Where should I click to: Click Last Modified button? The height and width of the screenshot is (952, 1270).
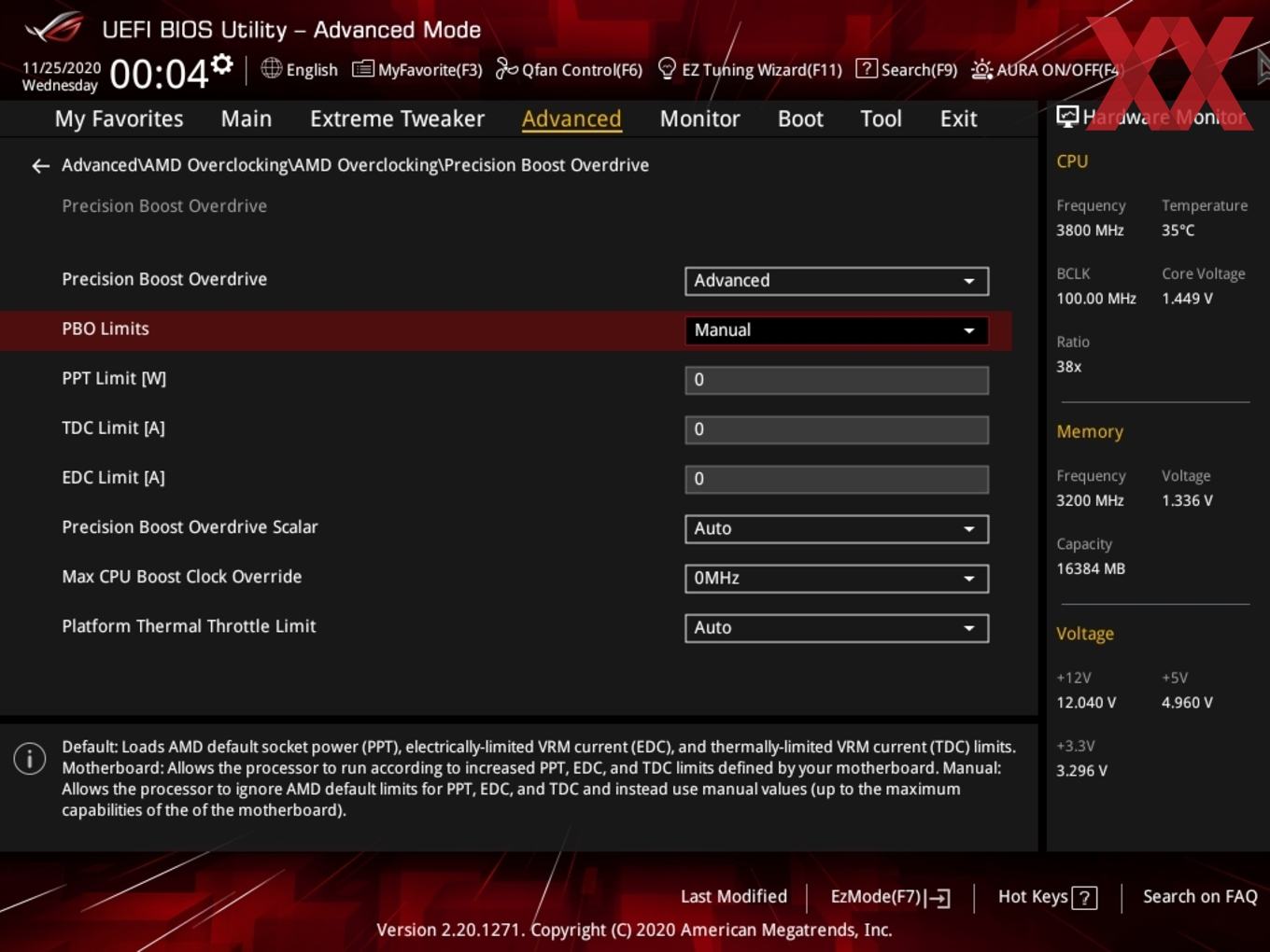coord(734,897)
